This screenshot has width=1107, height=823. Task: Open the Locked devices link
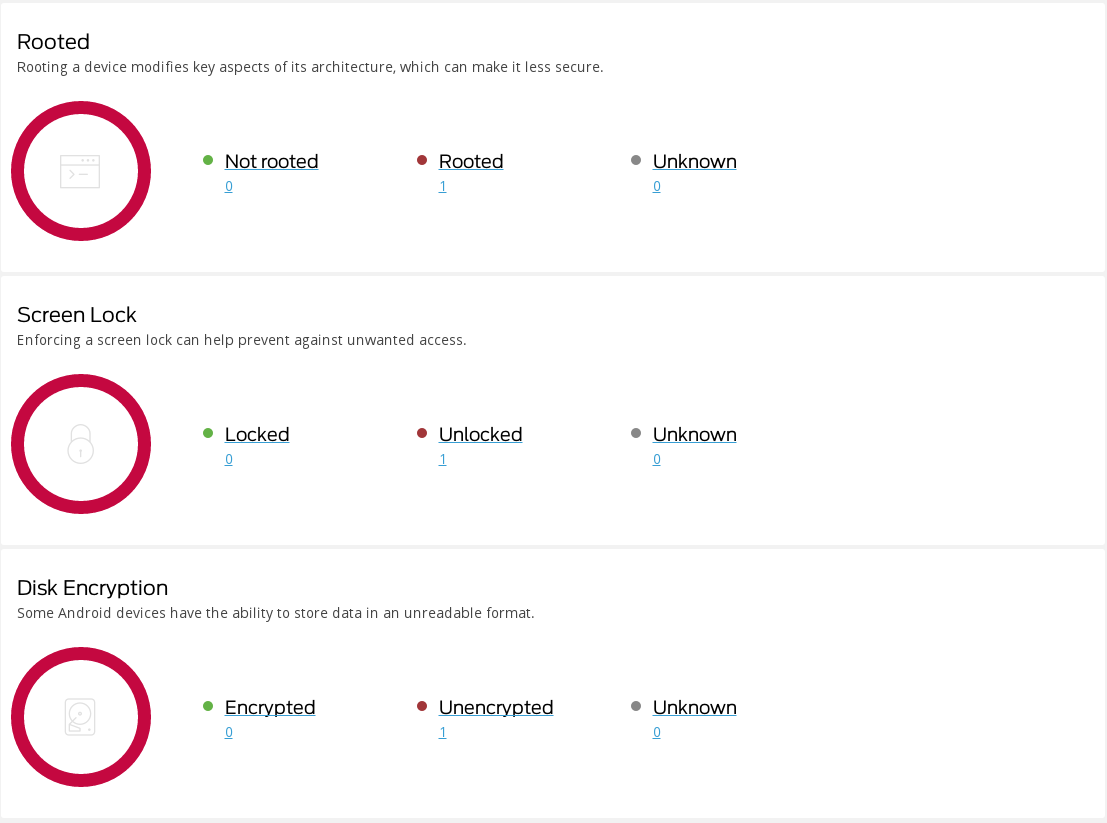(x=257, y=435)
